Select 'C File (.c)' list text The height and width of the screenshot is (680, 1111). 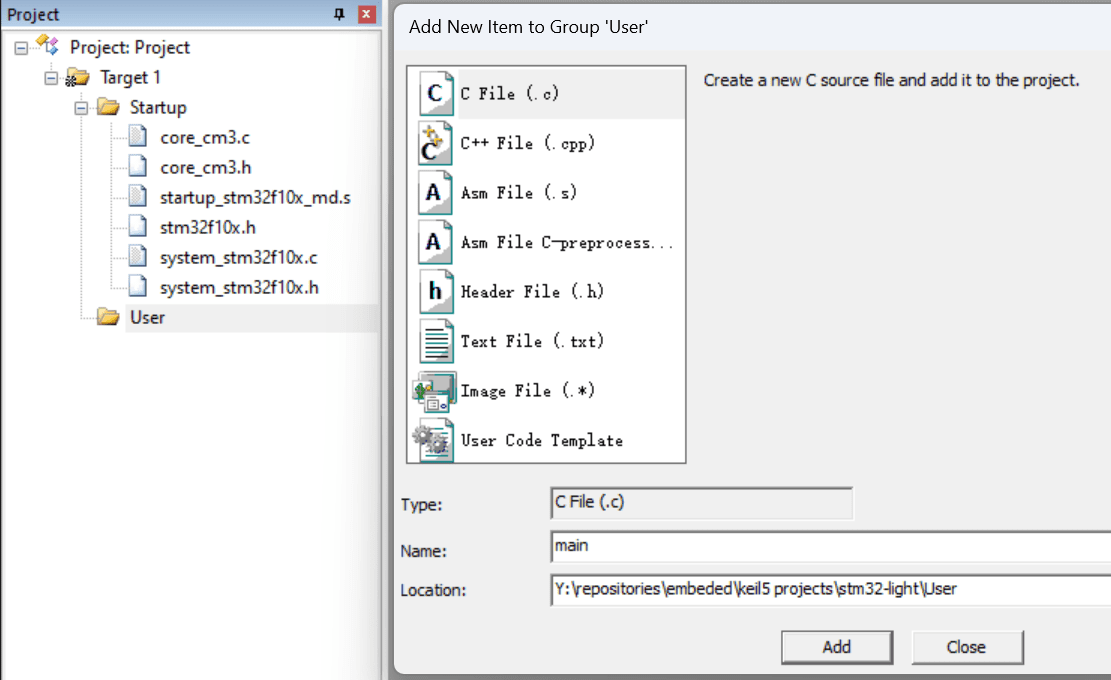tap(509, 94)
